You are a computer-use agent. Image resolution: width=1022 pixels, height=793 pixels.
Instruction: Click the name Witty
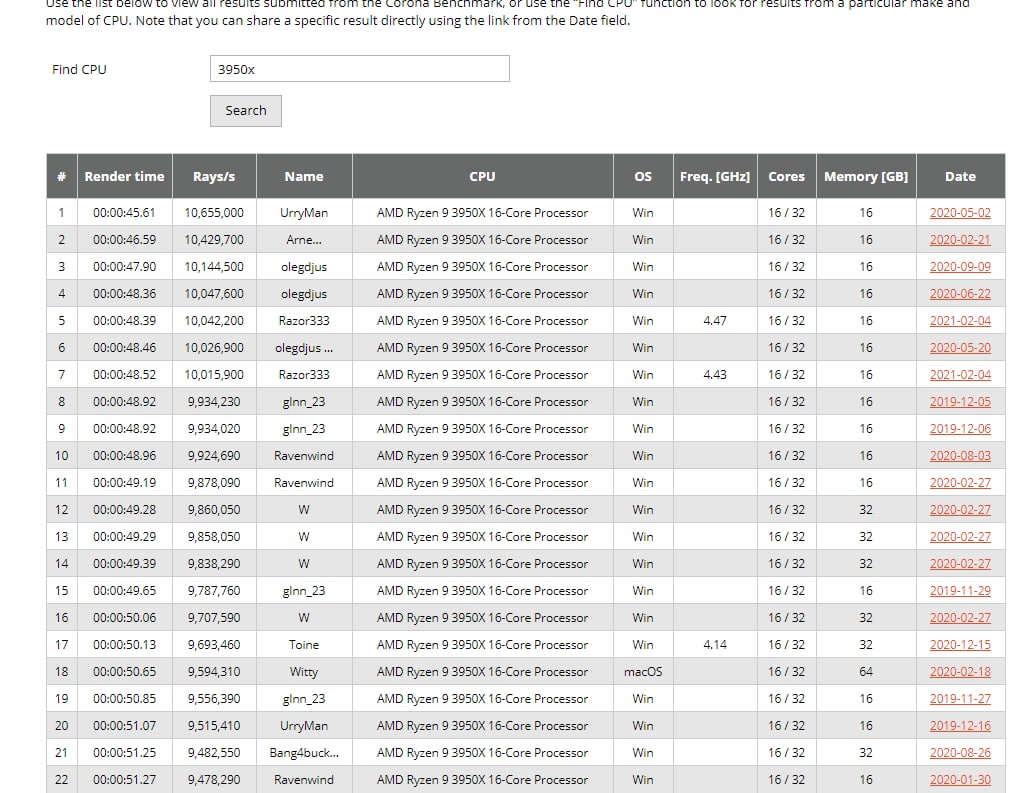tap(304, 672)
